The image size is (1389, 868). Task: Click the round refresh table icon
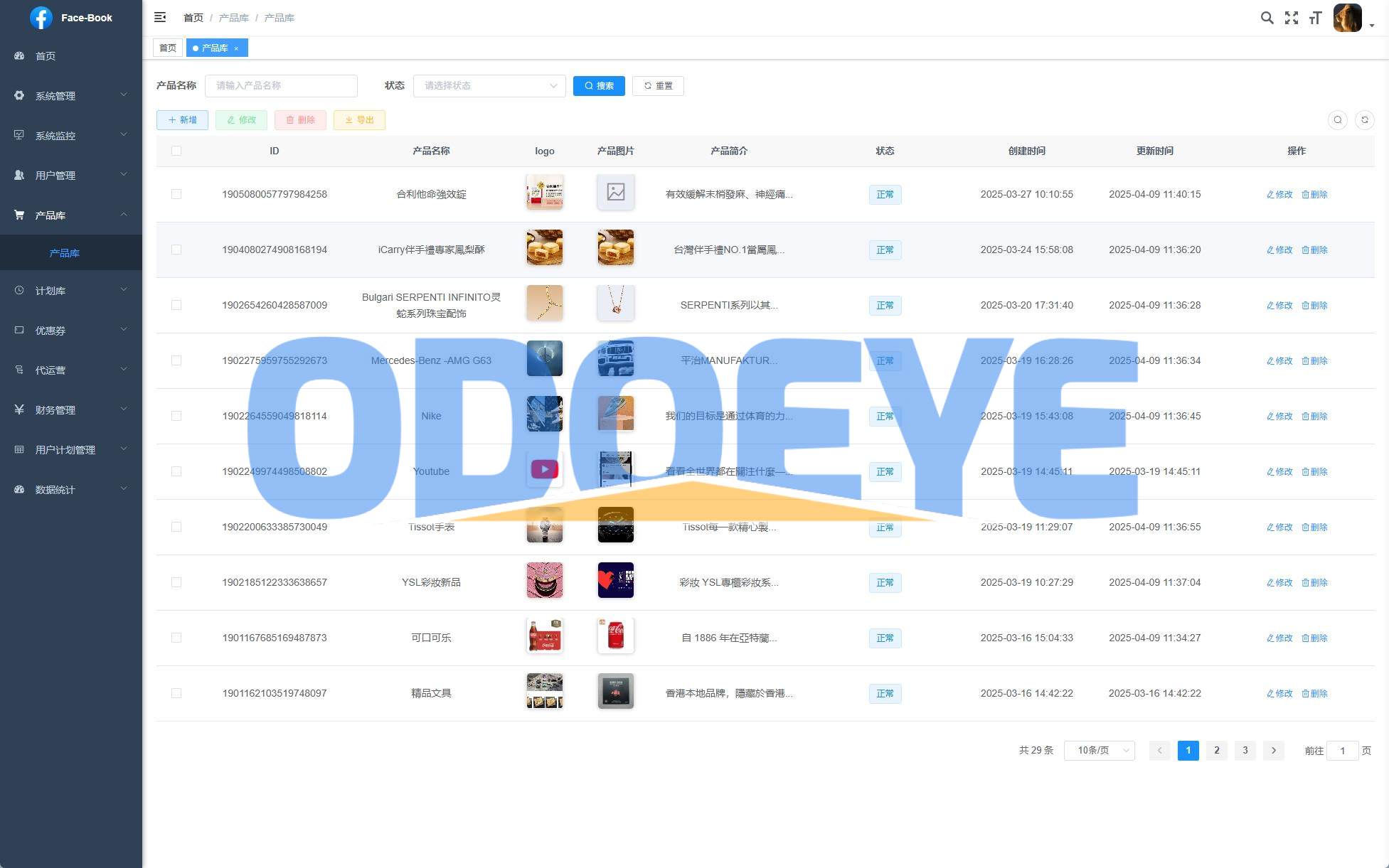tap(1364, 120)
